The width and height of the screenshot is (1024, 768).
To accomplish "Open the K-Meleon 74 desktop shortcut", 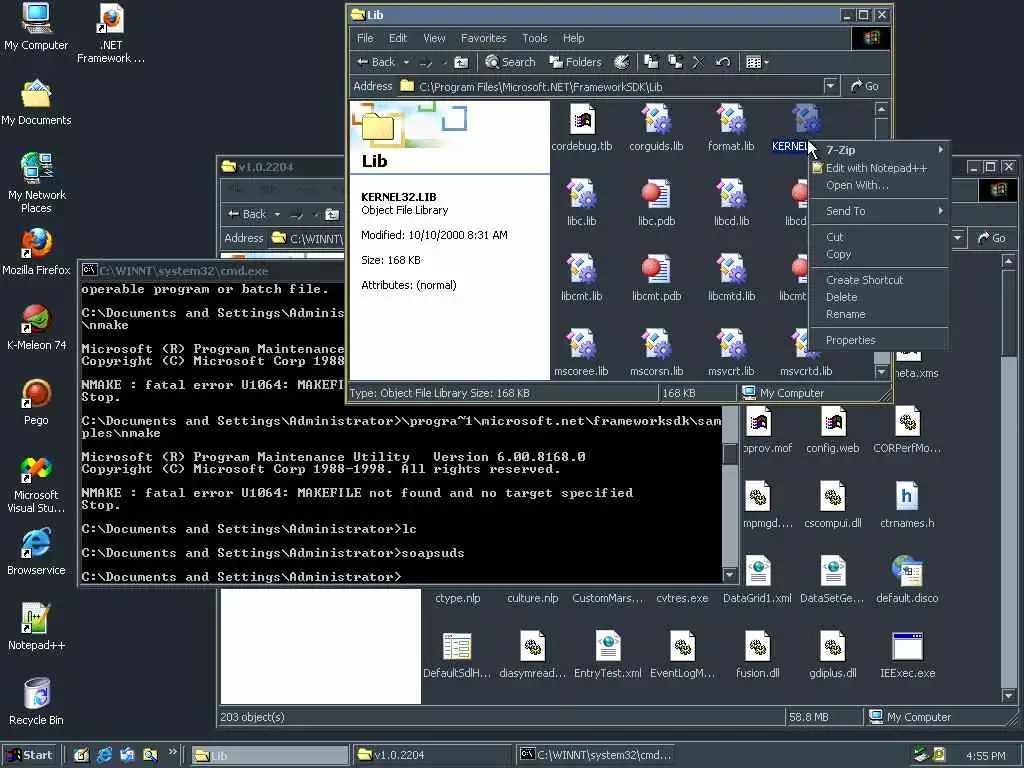I will (x=36, y=327).
